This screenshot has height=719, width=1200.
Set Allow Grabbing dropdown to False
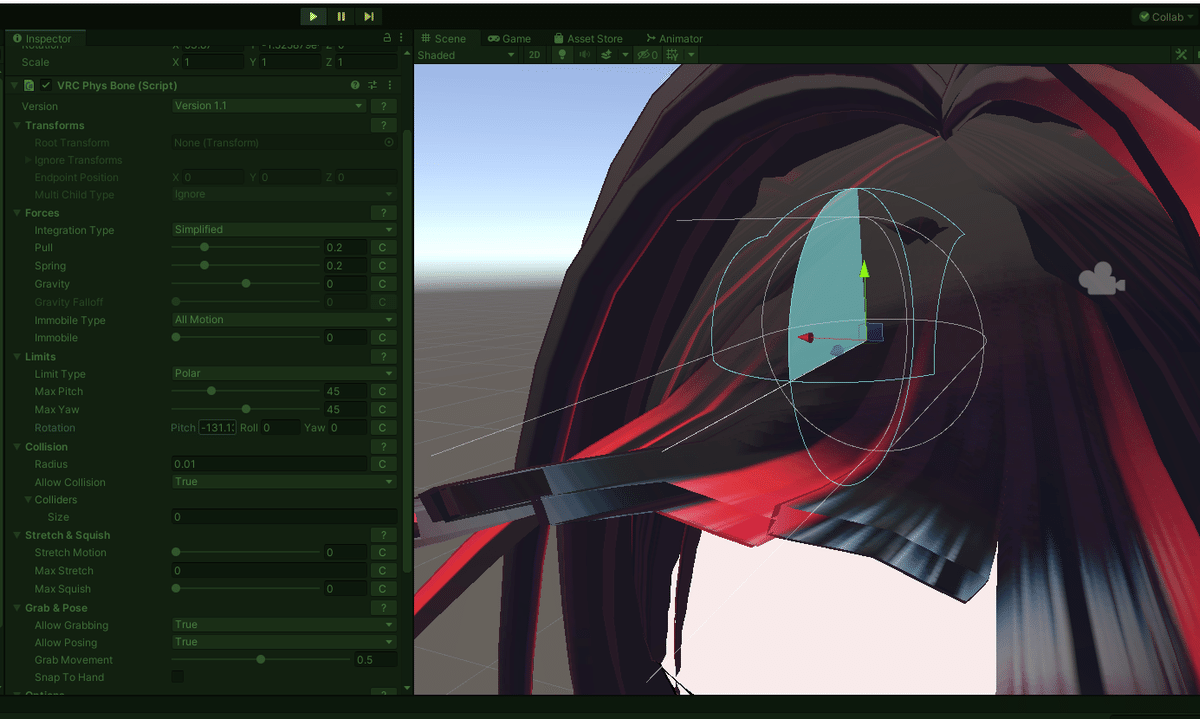pos(283,624)
